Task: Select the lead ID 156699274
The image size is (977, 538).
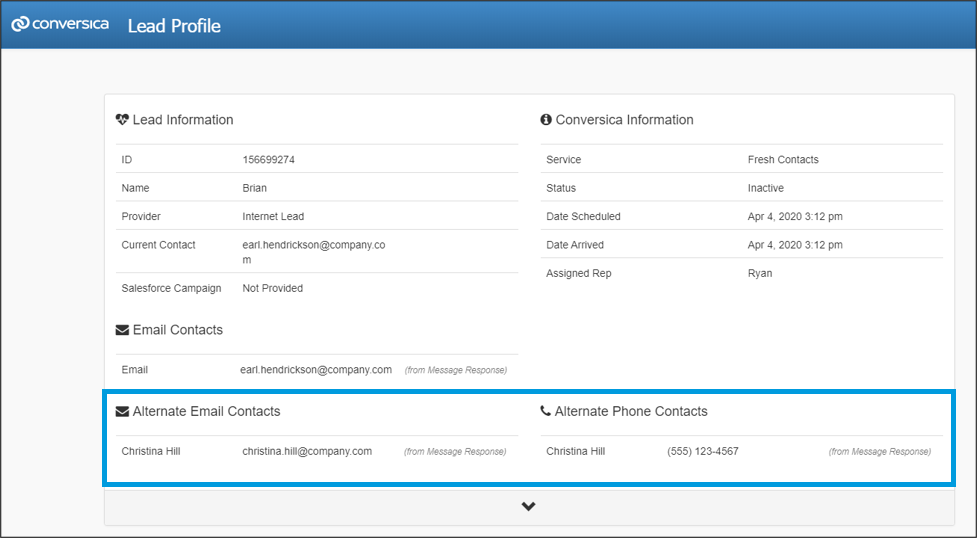Action: pyautogui.click(x=269, y=160)
